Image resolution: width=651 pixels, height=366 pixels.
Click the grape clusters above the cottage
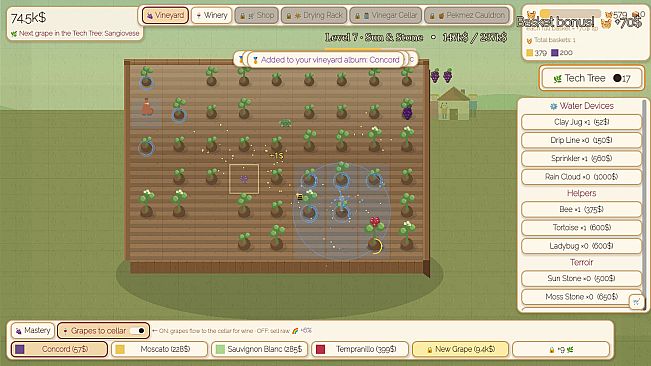(x=441, y=76)
